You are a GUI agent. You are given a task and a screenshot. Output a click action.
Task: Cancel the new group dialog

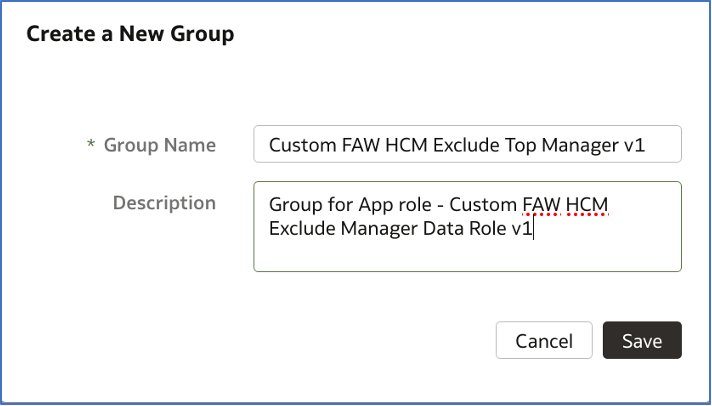[x=544, y=340]
